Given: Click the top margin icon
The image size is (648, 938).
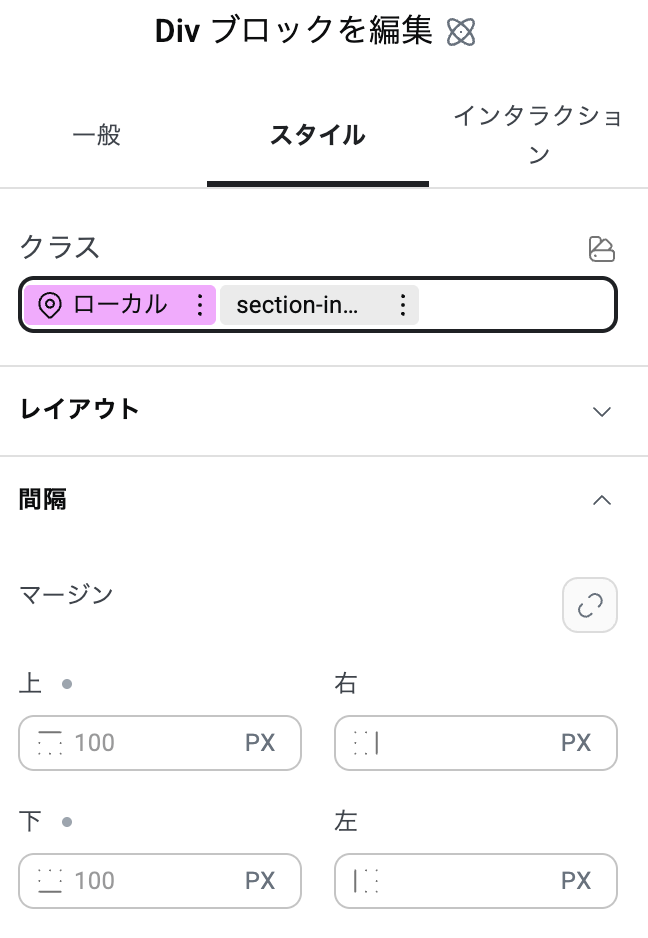Looking at the screenshot, I should (50, 743).
